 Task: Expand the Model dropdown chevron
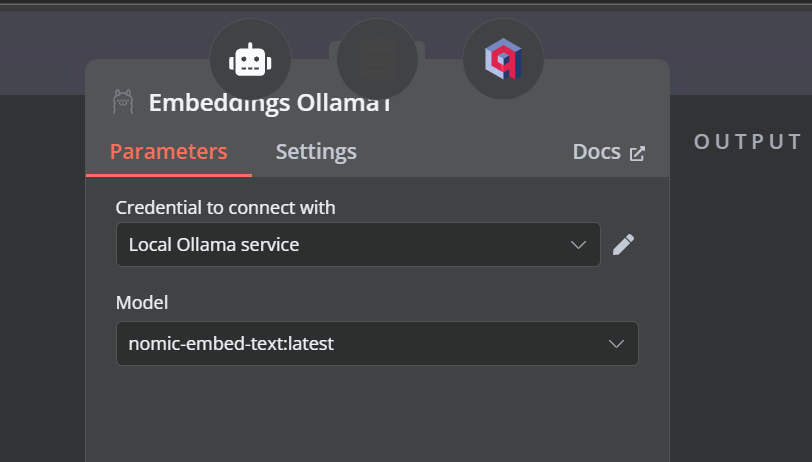tap(616, 343)
